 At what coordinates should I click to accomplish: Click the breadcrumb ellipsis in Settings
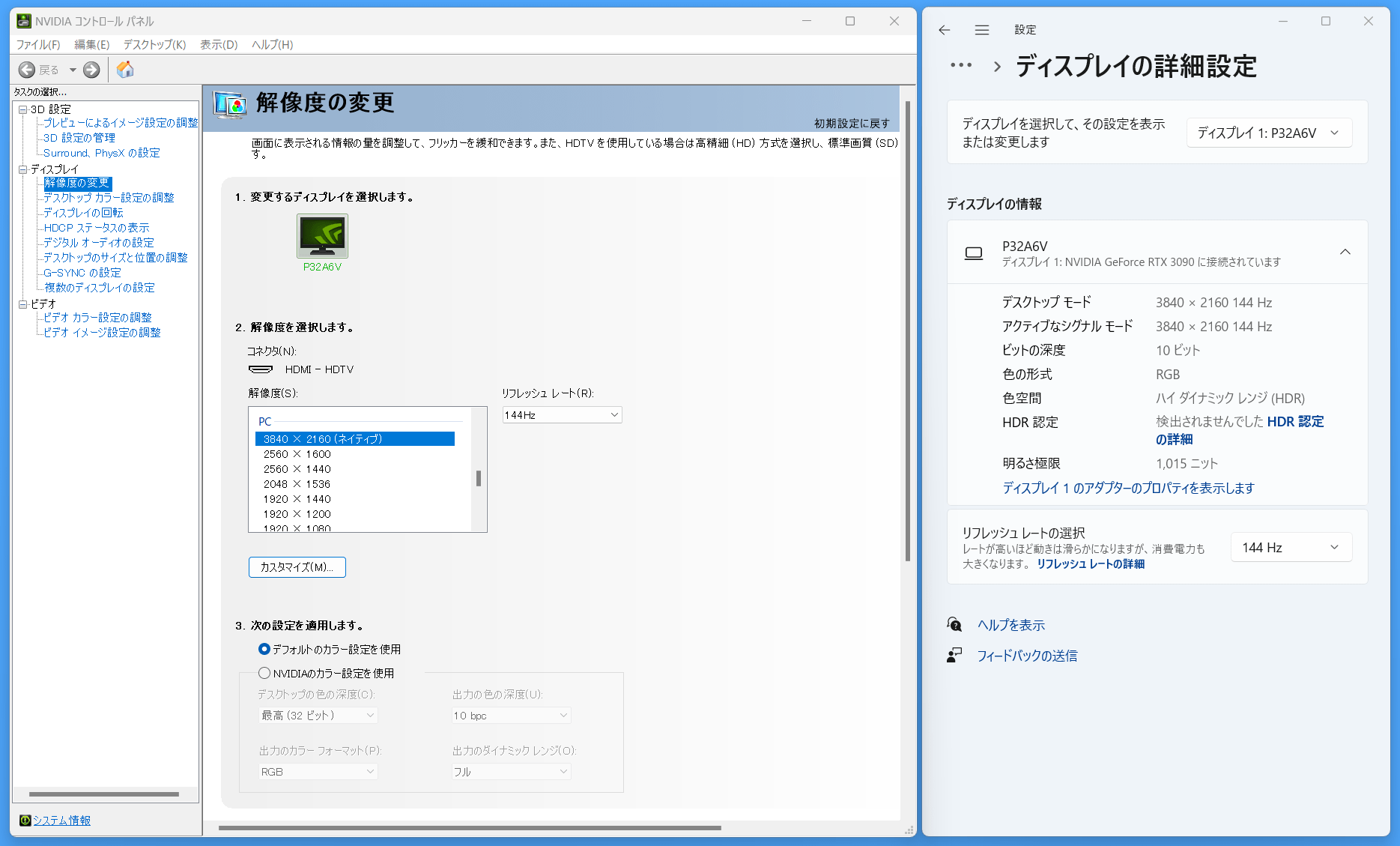click(x=961, y=65)
